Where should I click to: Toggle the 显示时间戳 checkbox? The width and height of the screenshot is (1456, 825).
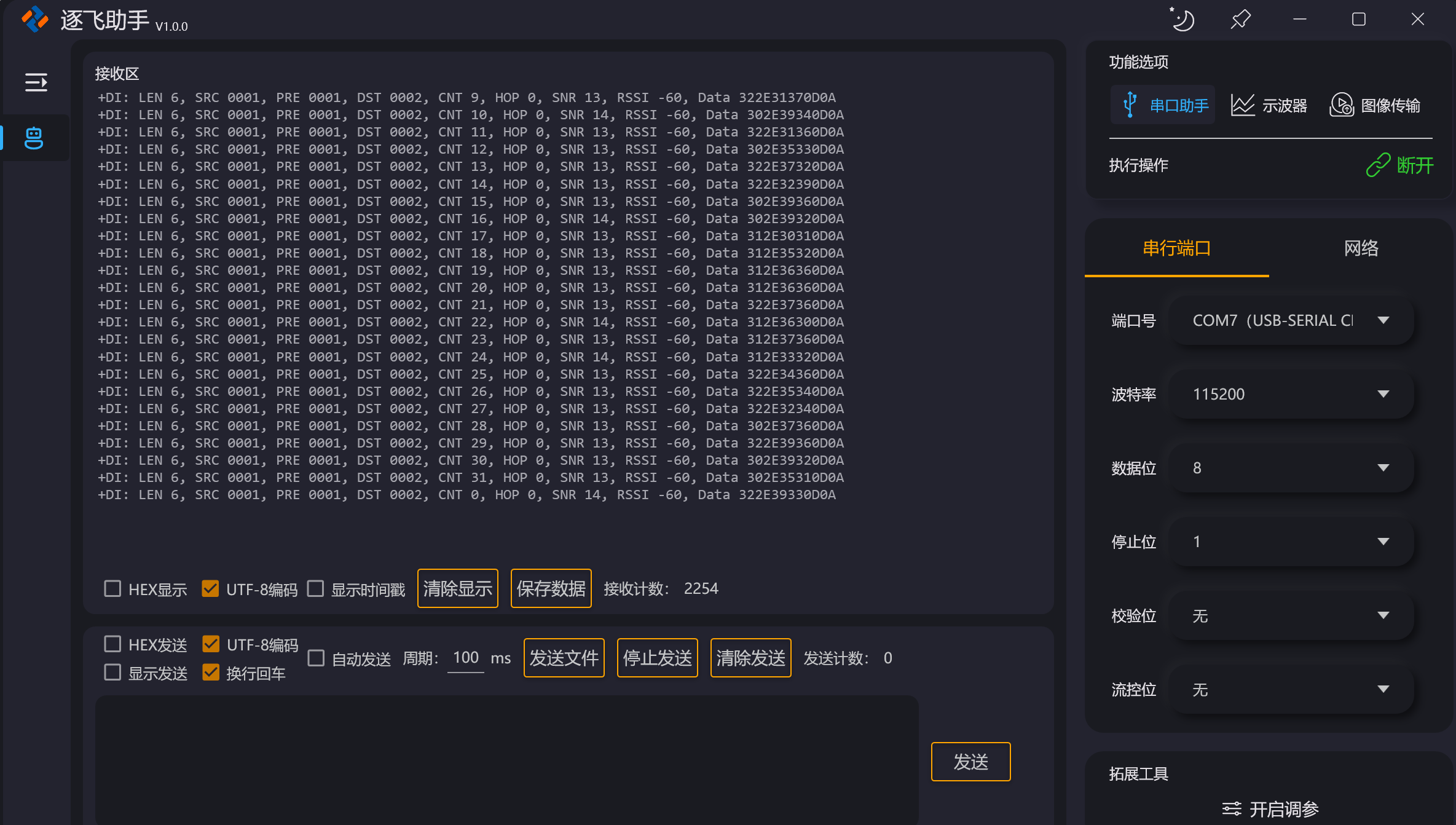point(316,589)
